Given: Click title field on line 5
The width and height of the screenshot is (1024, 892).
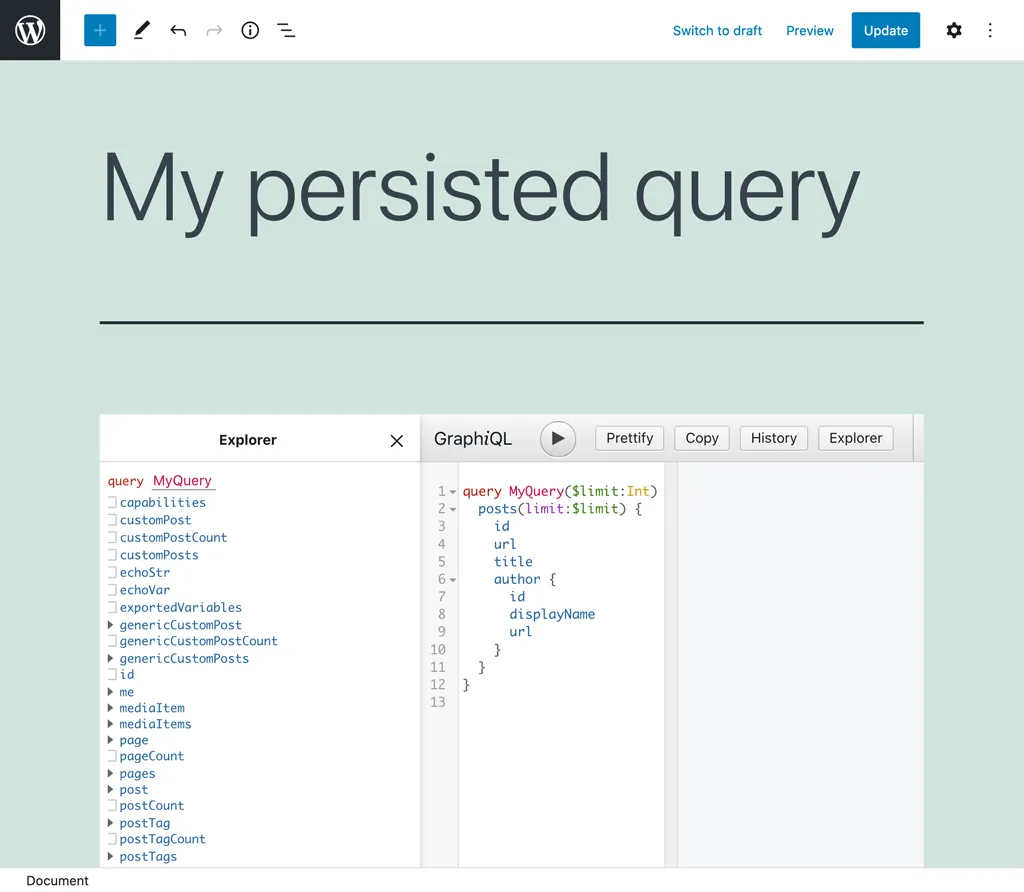Looking at the screenshot, I should pos(513,562).
